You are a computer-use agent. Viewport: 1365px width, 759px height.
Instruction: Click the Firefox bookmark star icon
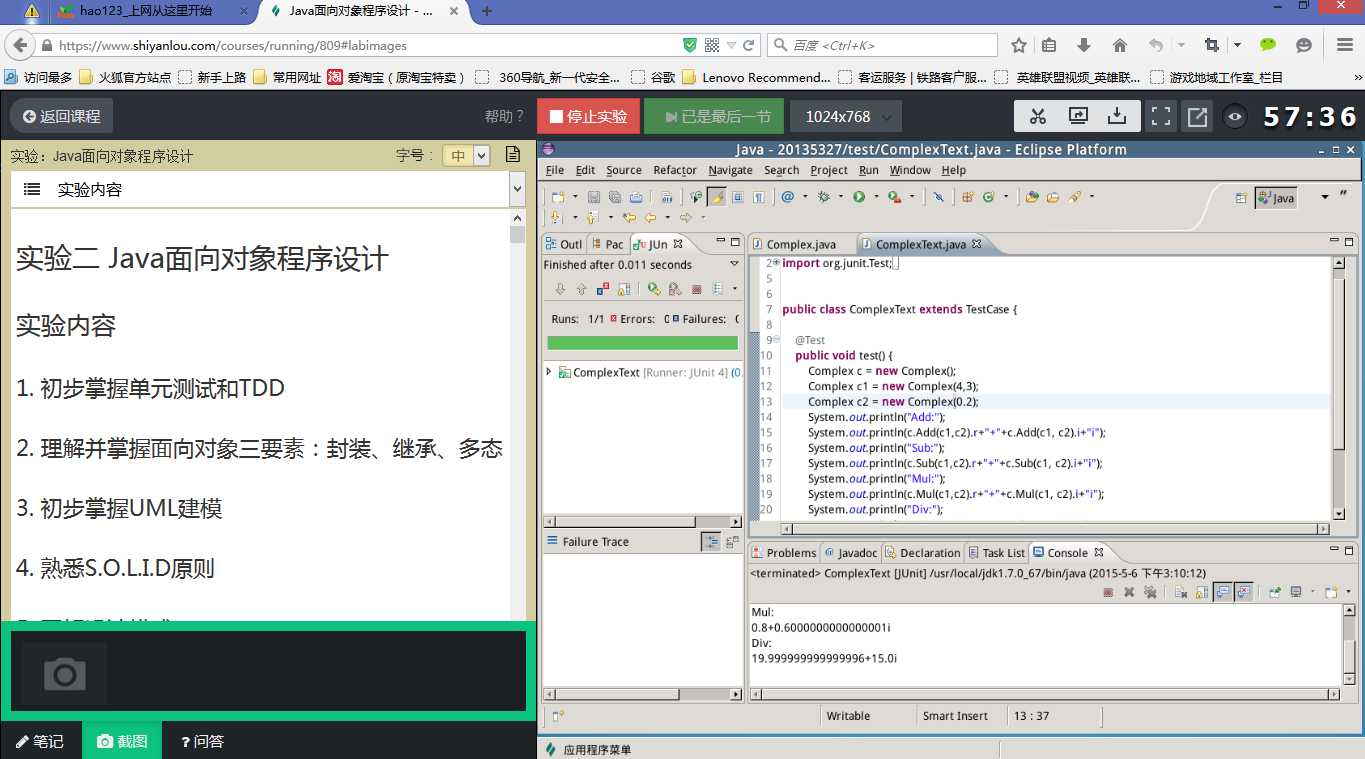(x=1019, y=45)
